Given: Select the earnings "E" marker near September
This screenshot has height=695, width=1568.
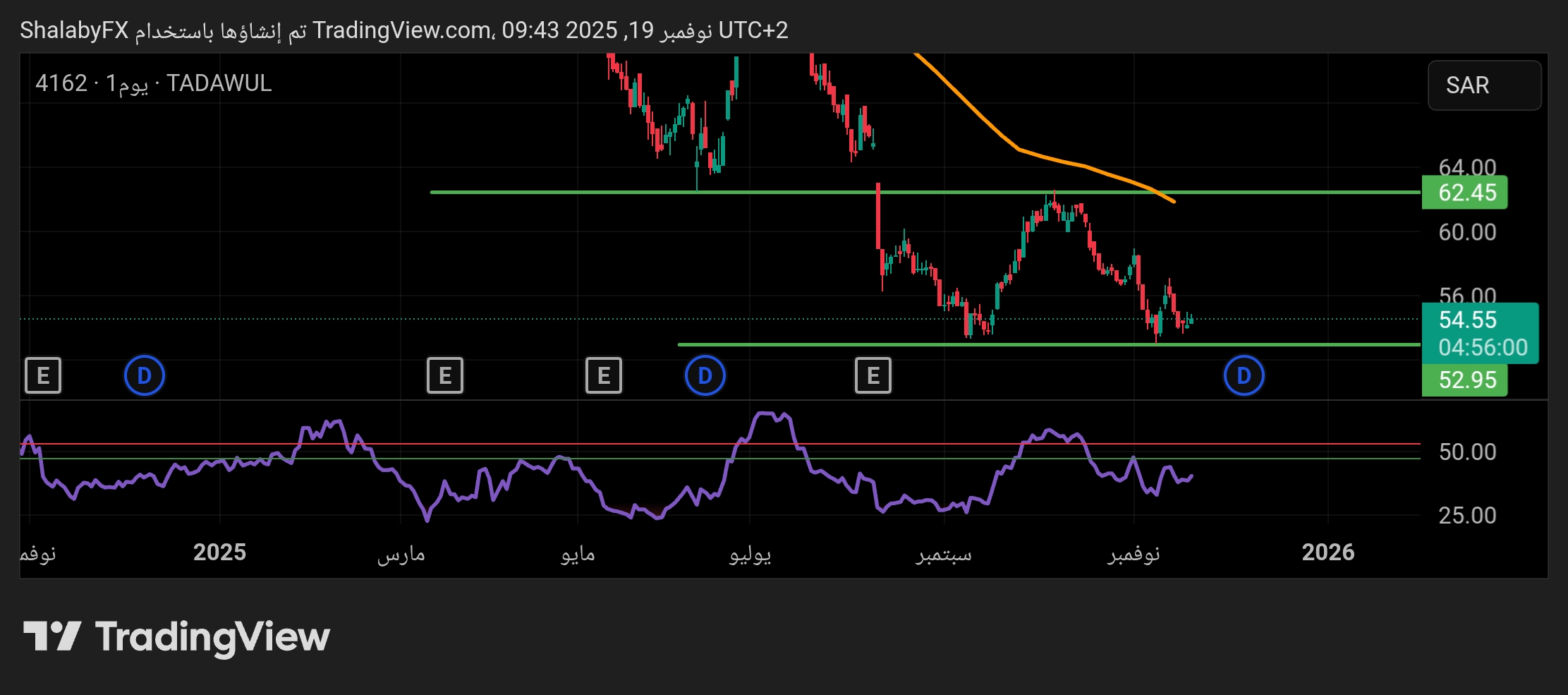Looking at the screenshot, I should [x=874, y=375].
